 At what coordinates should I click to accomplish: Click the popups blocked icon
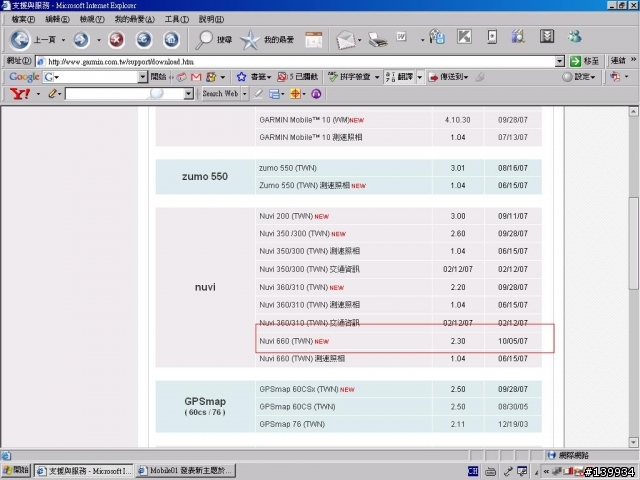282,77
